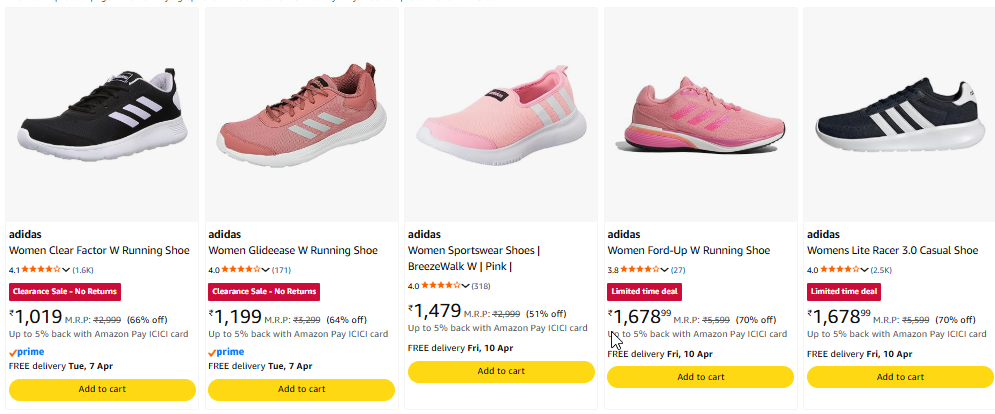The height and width of the screenshot is (414, 995).
Task: Expand rating dropdown arrow for Lite Racer shoe
Action: pyautogui.click(x=865, y=270)
